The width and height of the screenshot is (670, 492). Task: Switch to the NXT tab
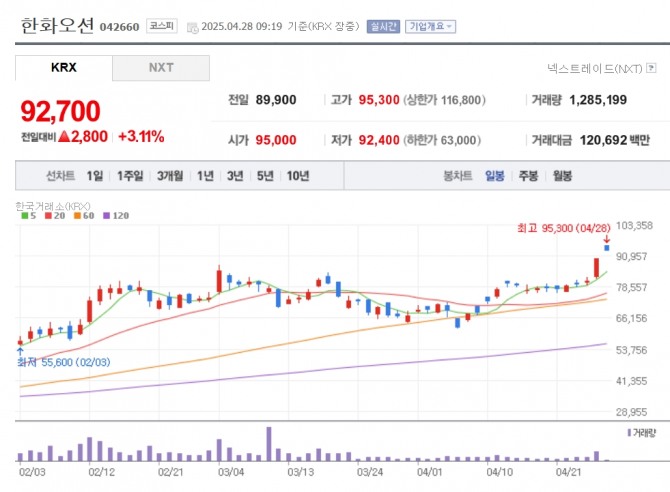pos(161,68)
